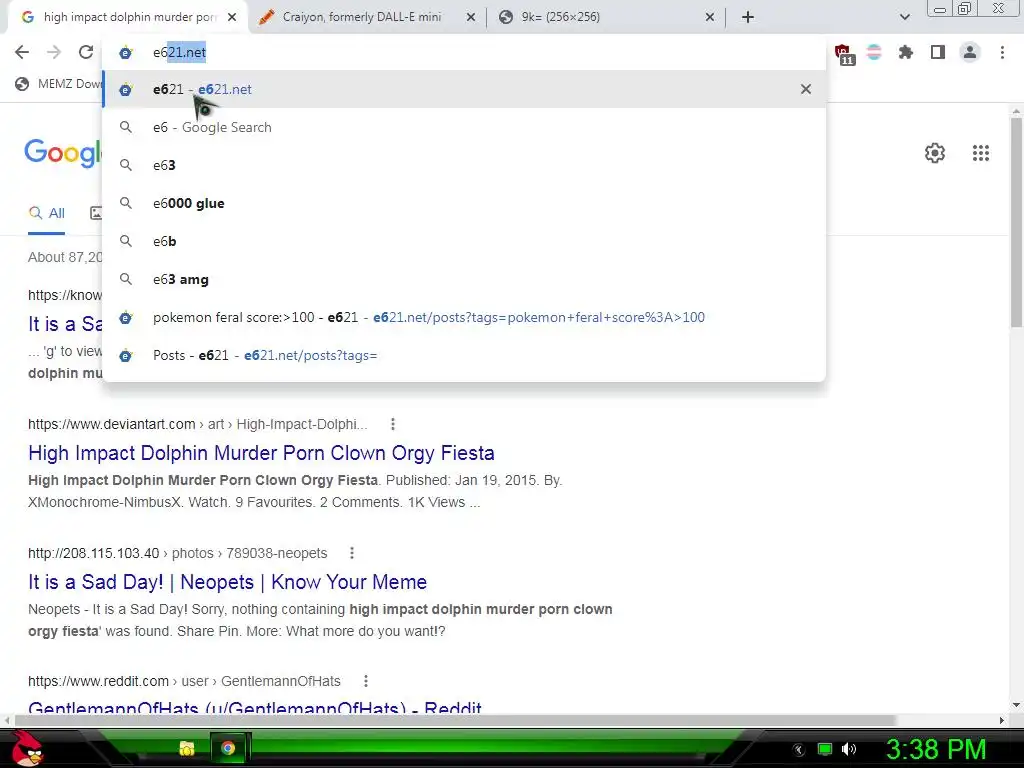
Task: Open Google quick settings gear
Action: [x=935, y=153]
